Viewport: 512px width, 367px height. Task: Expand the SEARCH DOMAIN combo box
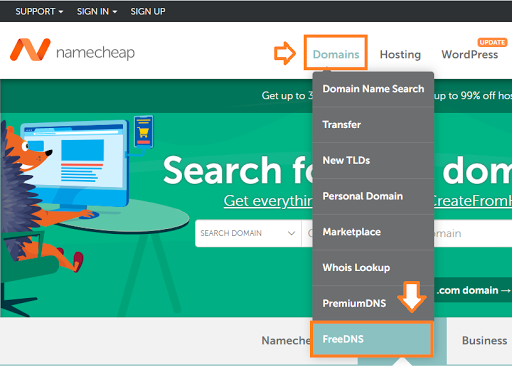click(x=248, y=233)
